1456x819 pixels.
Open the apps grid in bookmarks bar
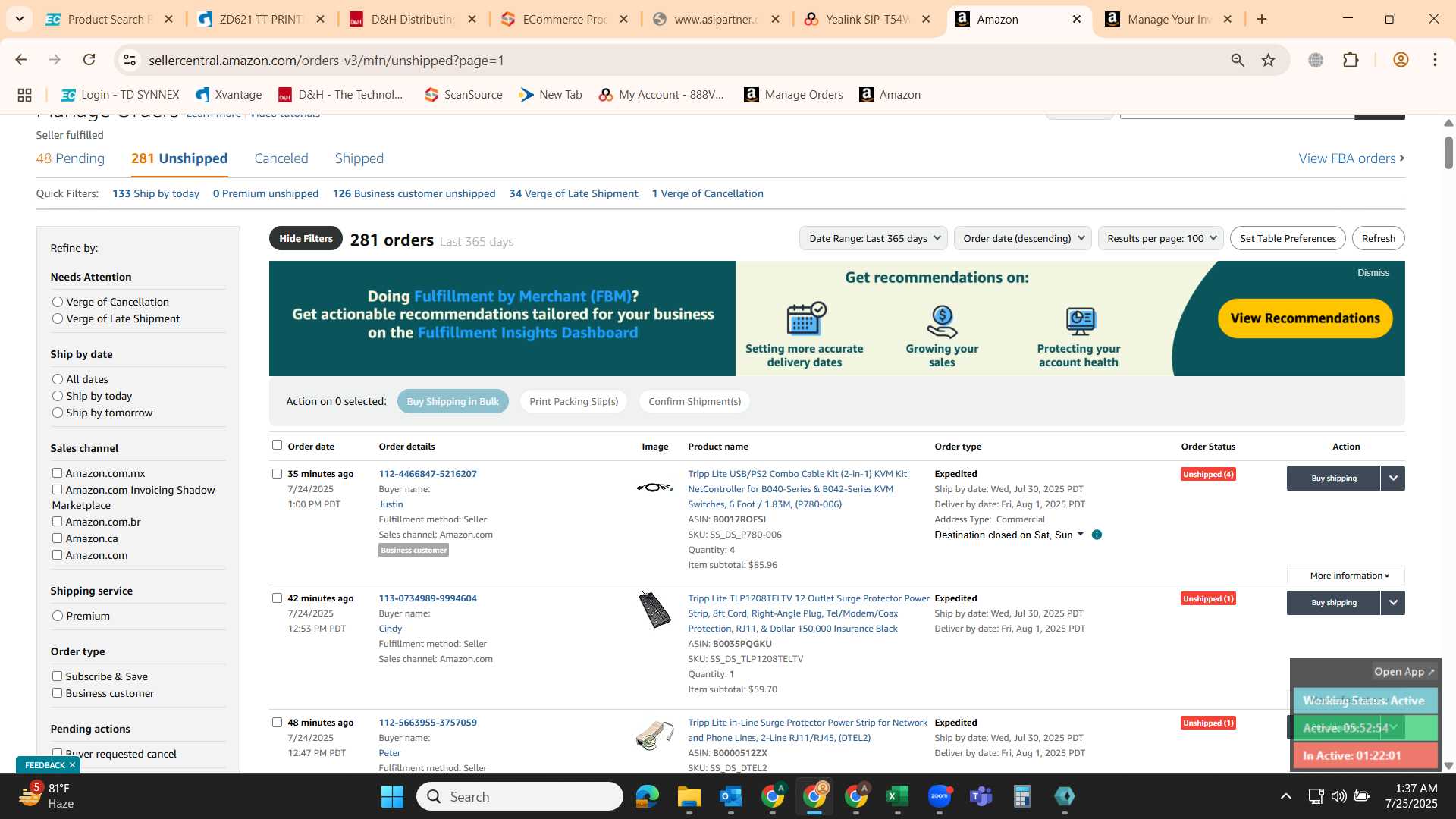click(24, 95)
